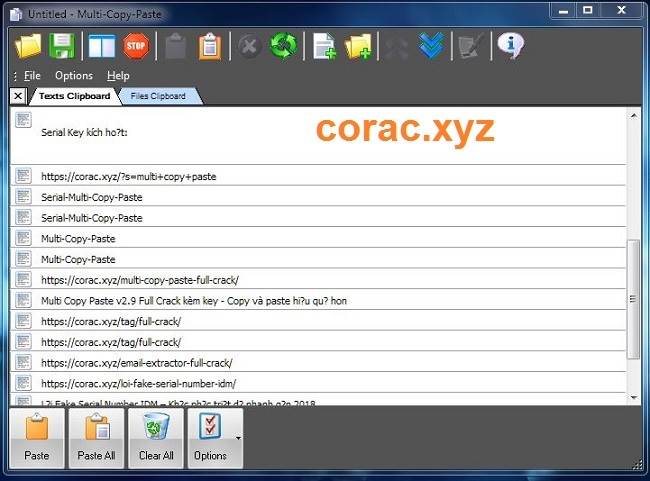Click text icon of 'Serial Key kích ho?t:' row
The width and height of the screenshot is (650, 481).
(x=23, y=120)
